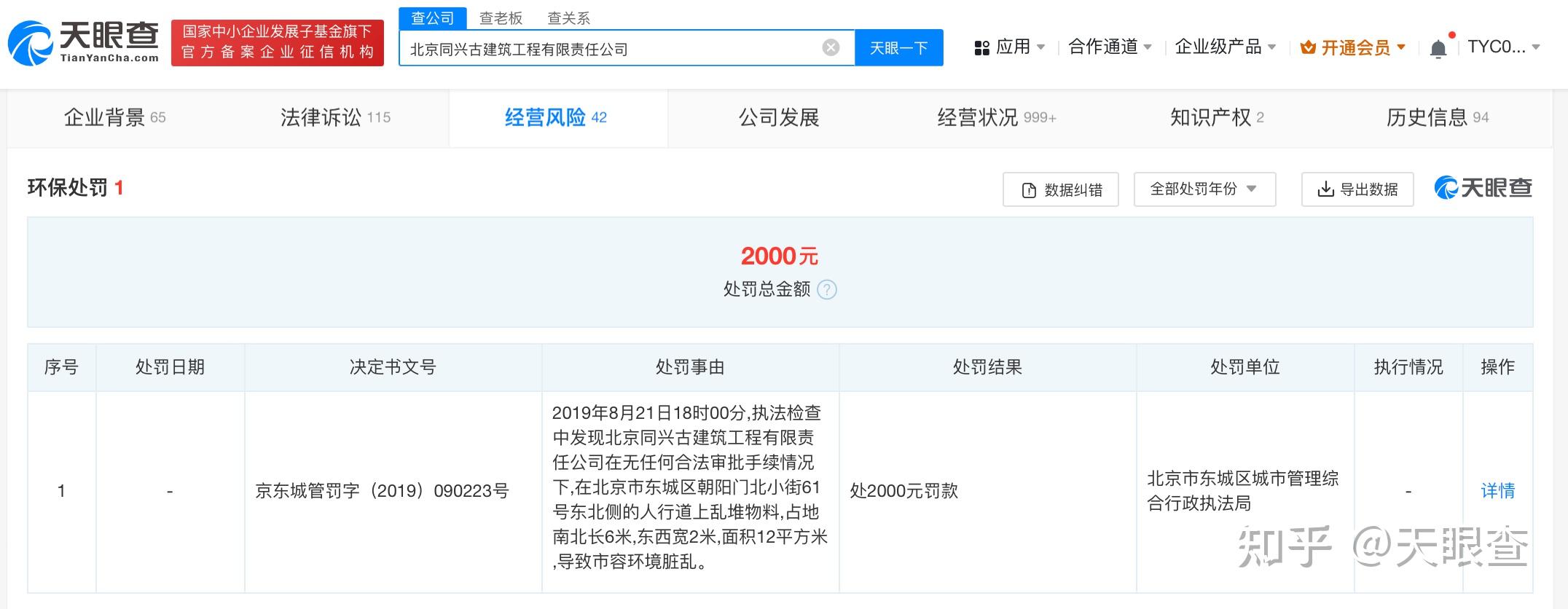Expand the 企业级产品 menu
This screenshot has width=1568, height=609.
(x=1226, y=47)
